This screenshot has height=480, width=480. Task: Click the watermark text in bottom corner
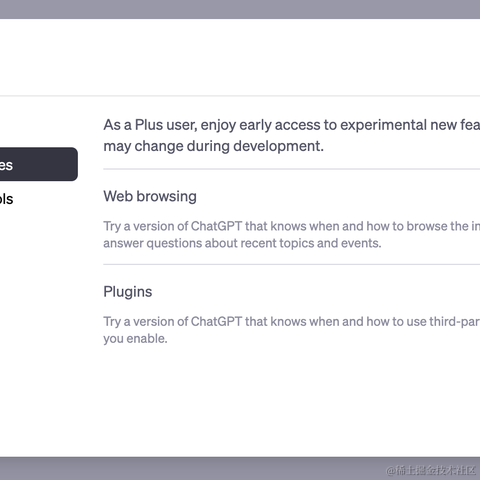point(431,470)
